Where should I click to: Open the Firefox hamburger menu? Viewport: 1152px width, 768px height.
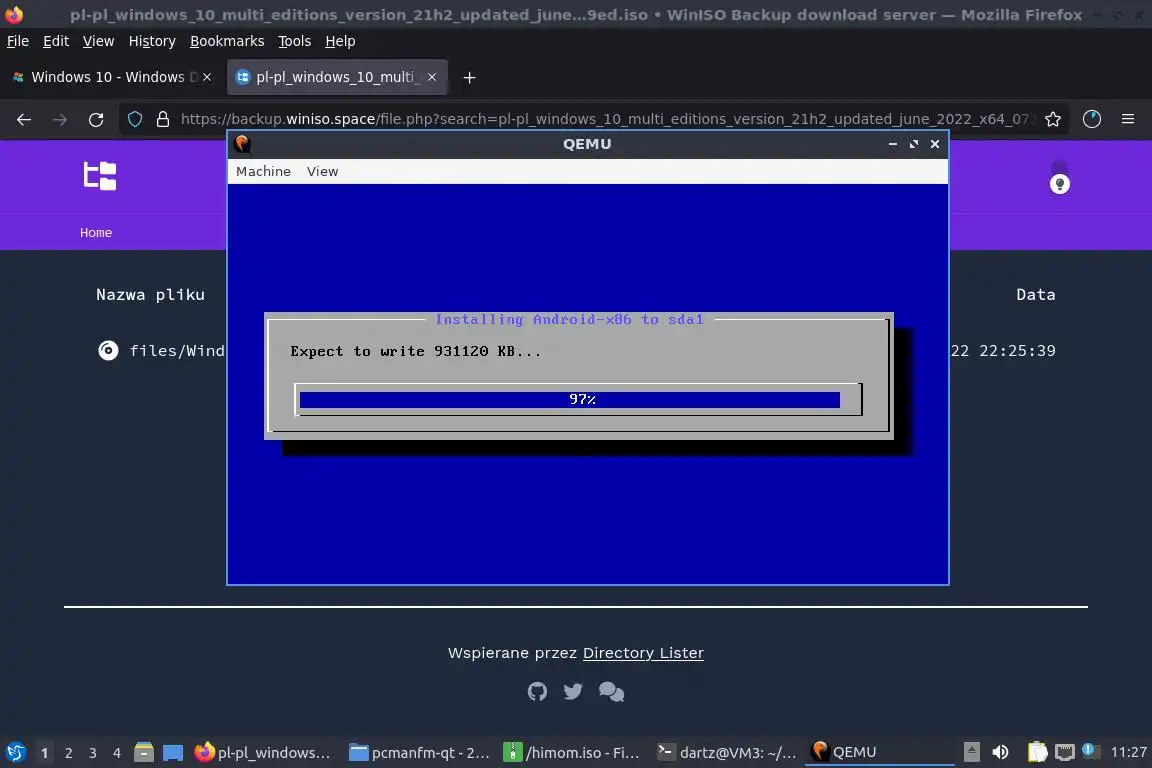pos(1128,119)
